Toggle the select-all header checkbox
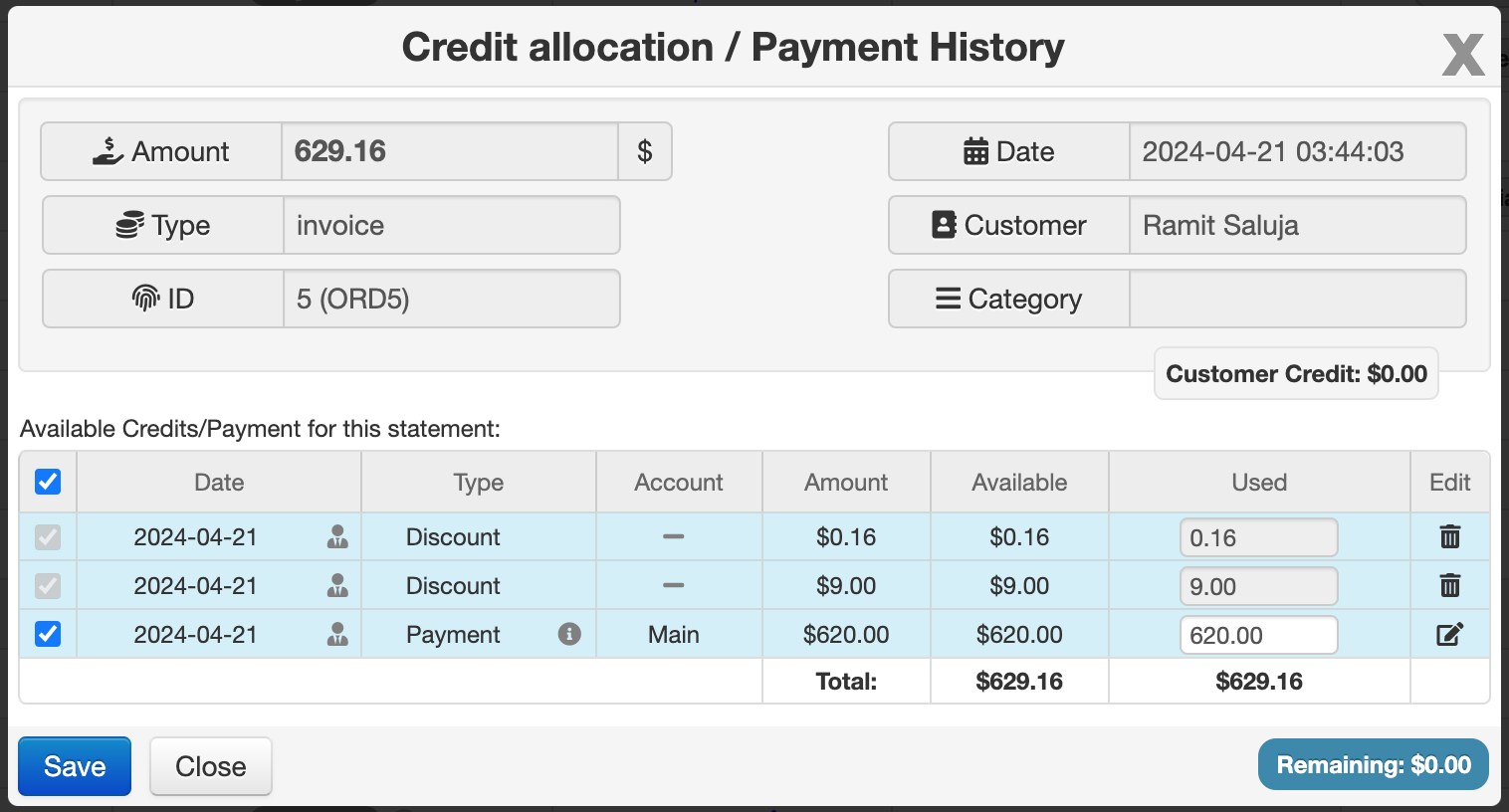1509x812 pixels. coord(48,482)
